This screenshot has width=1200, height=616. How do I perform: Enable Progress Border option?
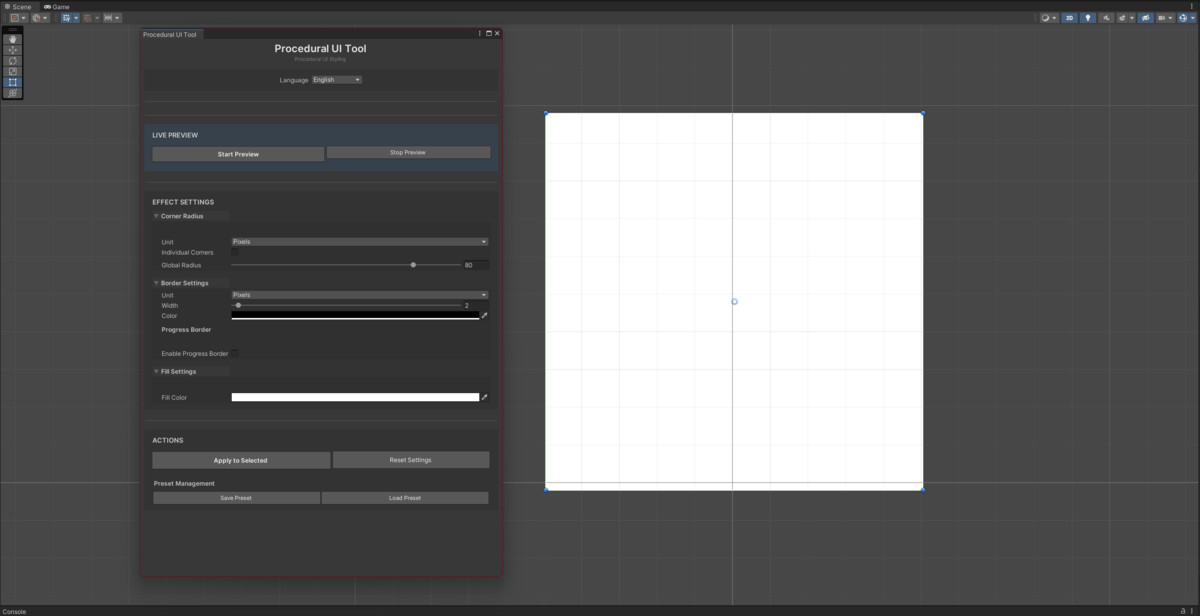234,353
